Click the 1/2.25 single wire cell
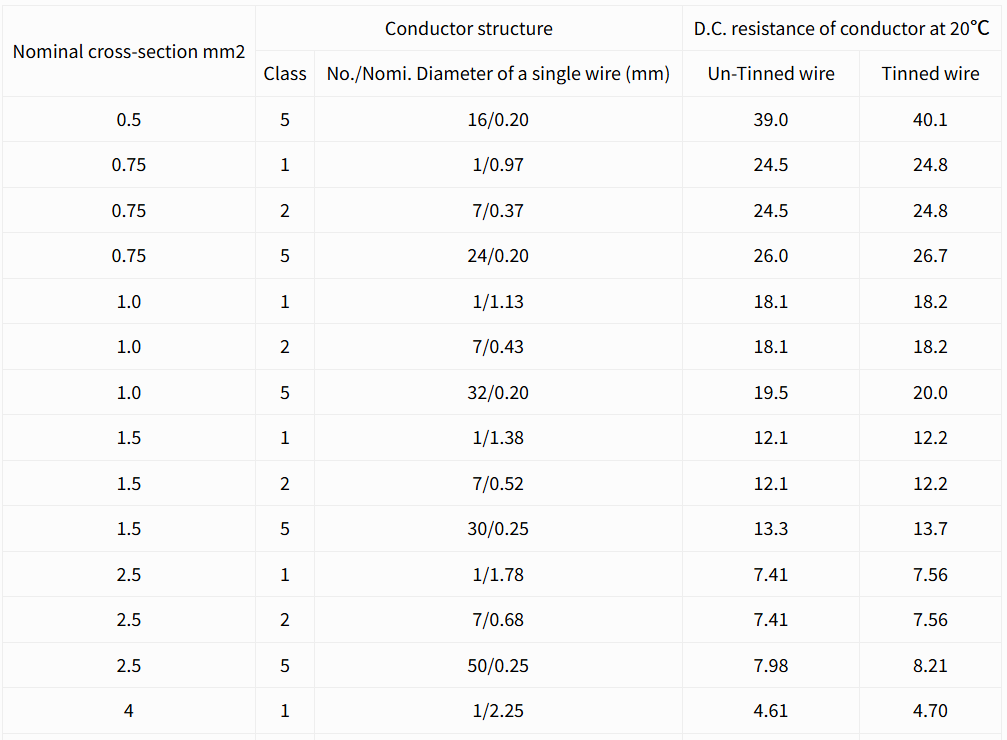 pos(498,711)
